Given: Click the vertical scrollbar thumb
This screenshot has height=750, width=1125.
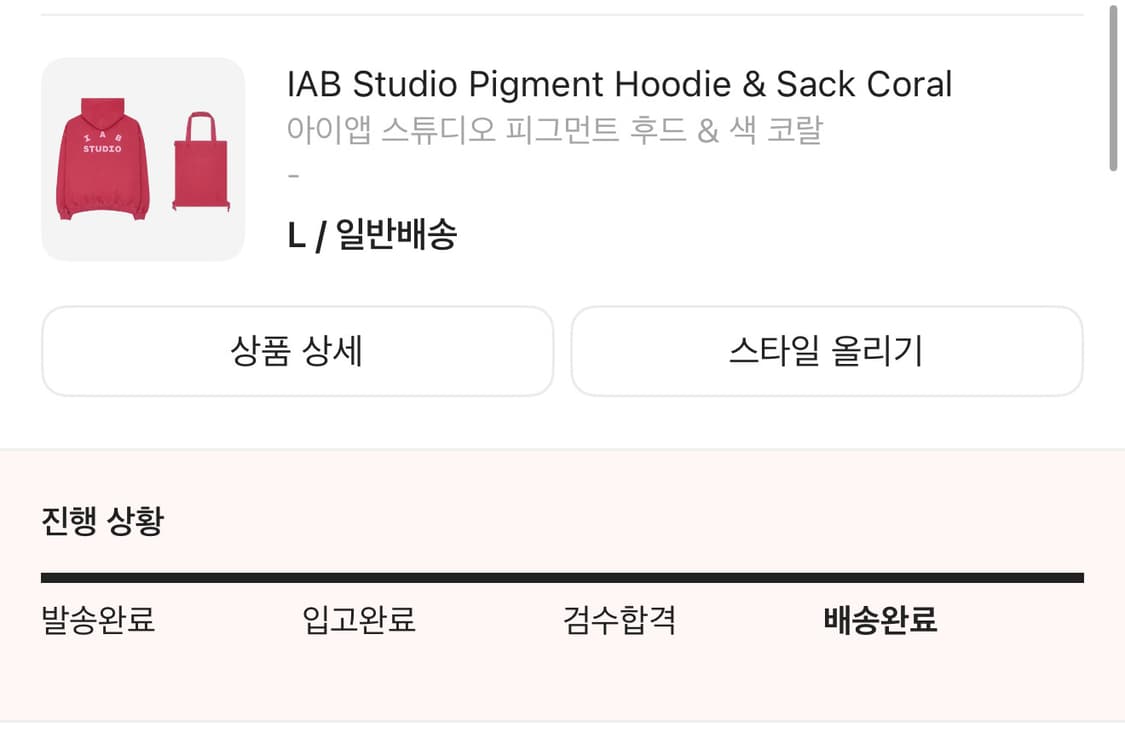Looking at the screenshot, I should click(1113, 88).
